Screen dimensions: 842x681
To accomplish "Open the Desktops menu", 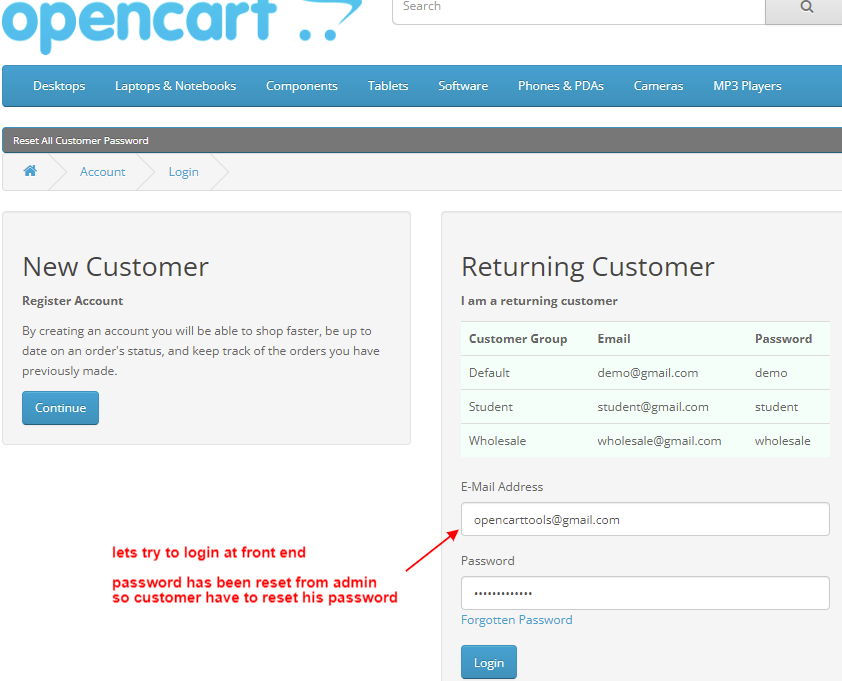I will pos(59,86).
